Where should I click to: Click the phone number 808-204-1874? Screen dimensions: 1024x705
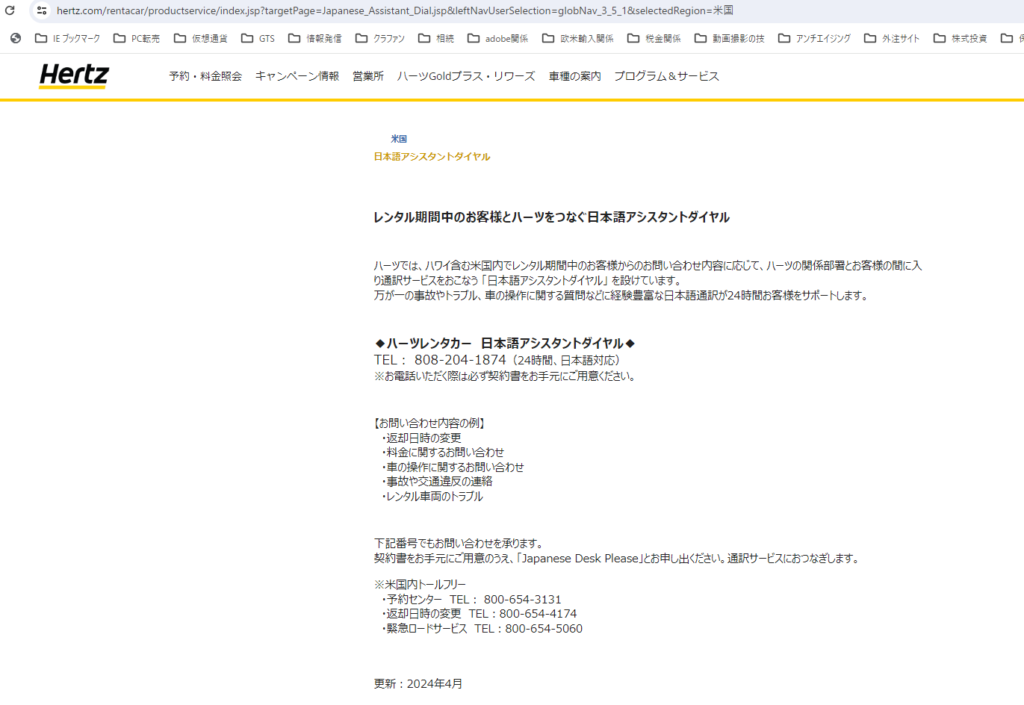pos(460,360)
